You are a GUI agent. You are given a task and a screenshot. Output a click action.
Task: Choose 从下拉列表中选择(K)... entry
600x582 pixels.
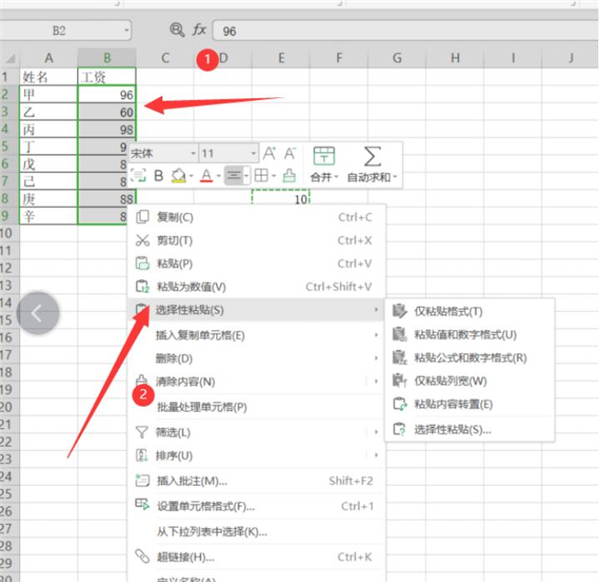pos(256,531)
